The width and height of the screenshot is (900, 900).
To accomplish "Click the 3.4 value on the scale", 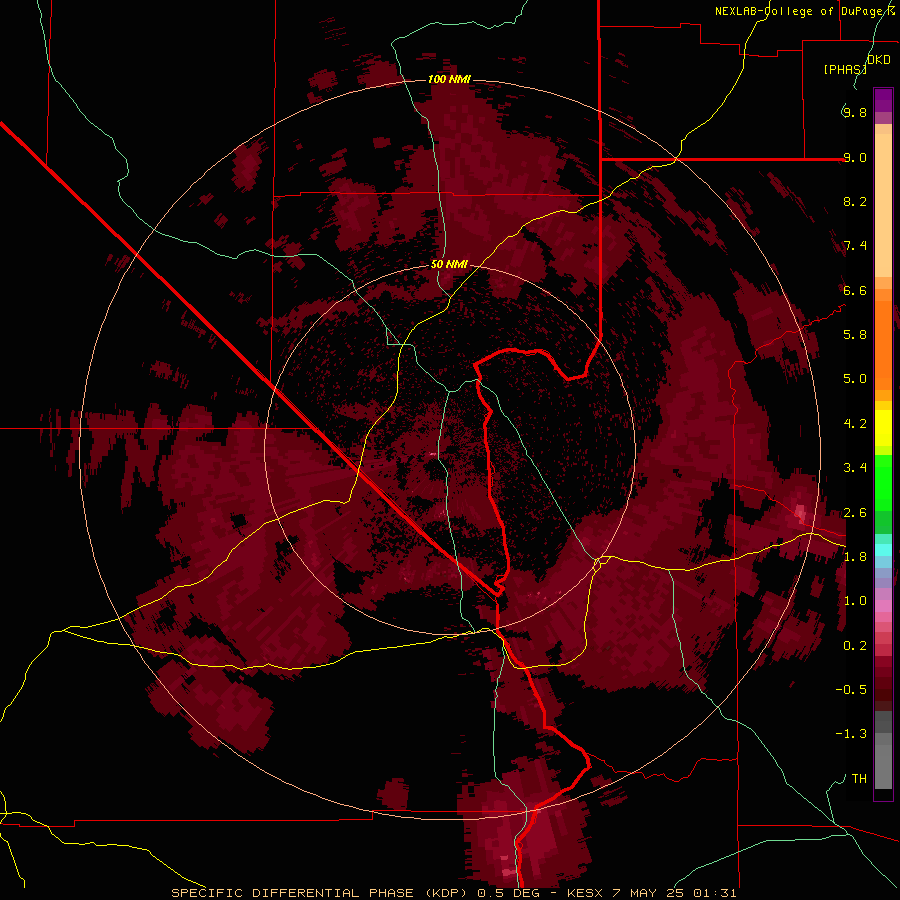I will click(855, 468).
